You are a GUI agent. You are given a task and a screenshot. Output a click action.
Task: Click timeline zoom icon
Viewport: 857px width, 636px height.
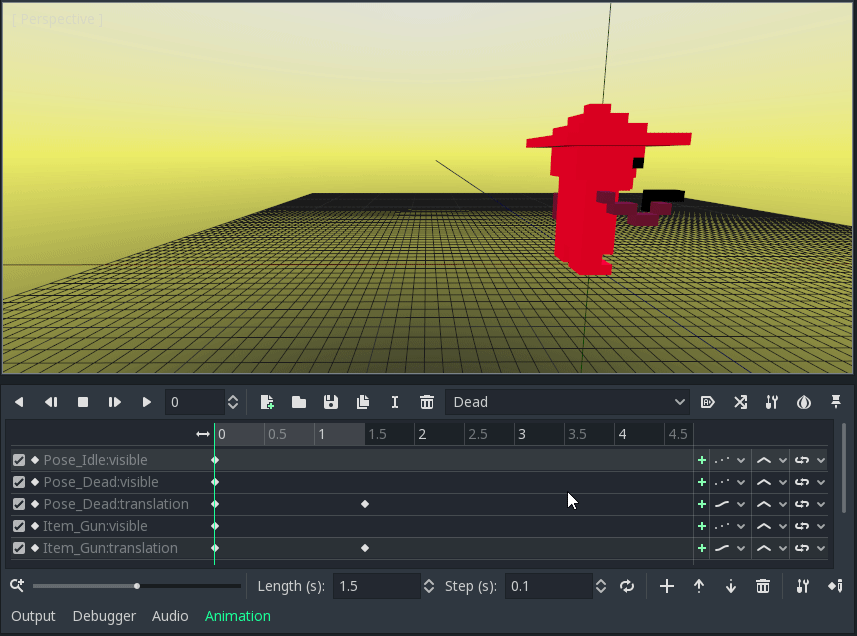click(17, 586)
